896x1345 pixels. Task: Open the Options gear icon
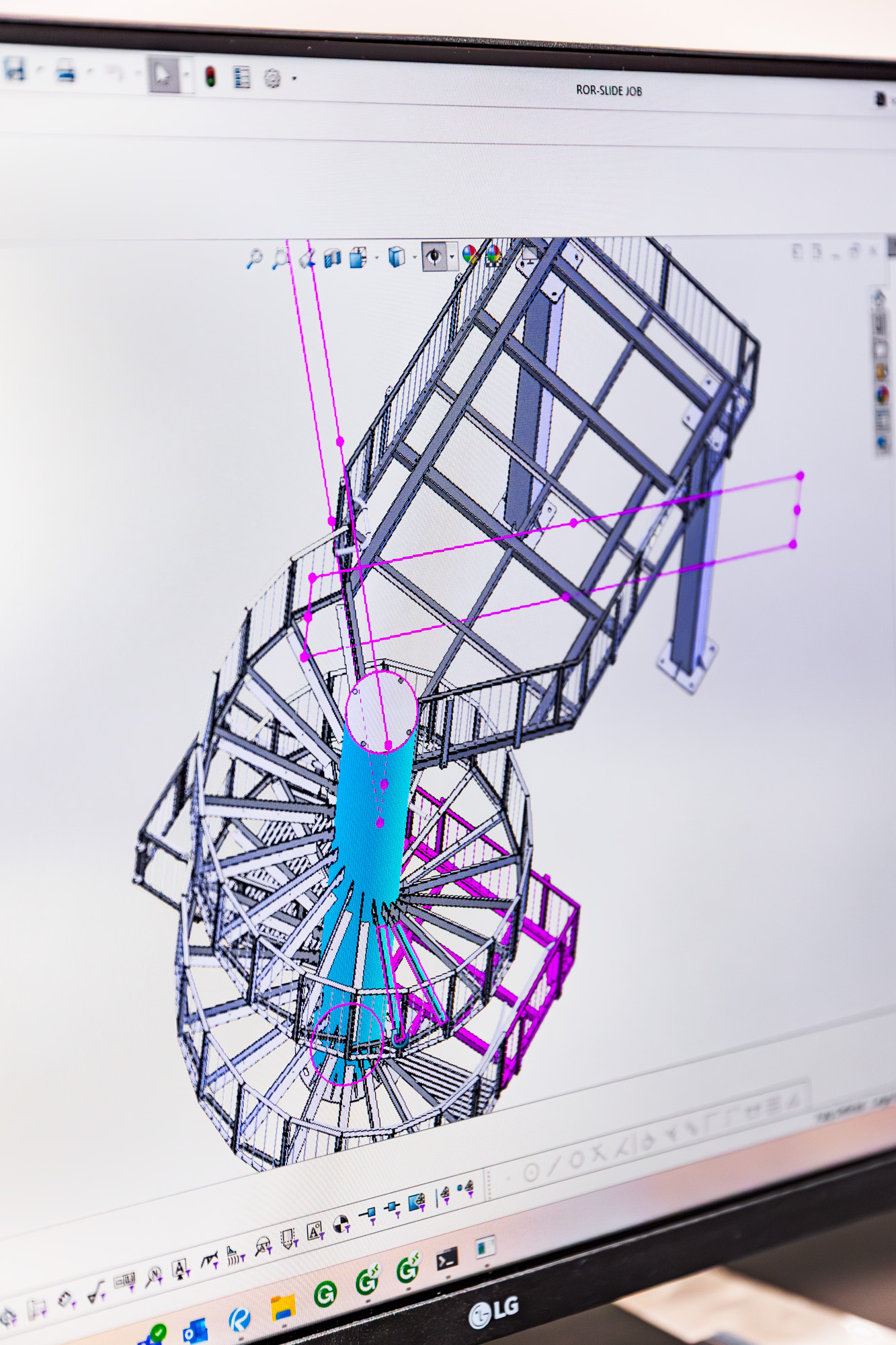coord(272,79)
